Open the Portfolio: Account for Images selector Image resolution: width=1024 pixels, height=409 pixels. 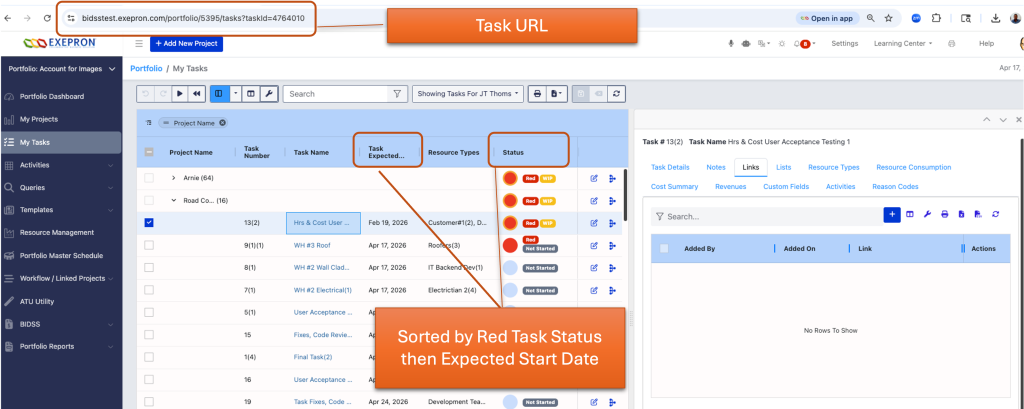61,69
